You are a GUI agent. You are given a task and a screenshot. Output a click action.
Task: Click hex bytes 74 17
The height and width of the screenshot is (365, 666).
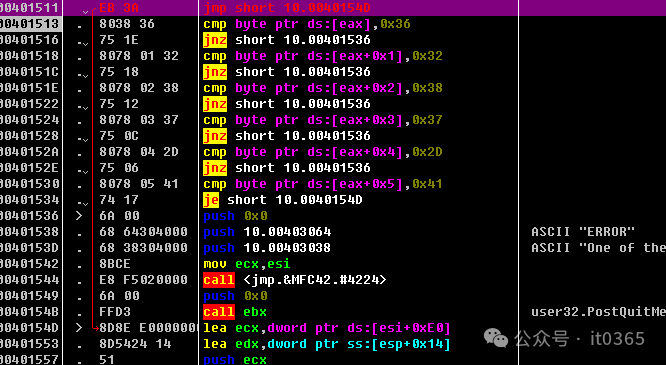(119, 200)
